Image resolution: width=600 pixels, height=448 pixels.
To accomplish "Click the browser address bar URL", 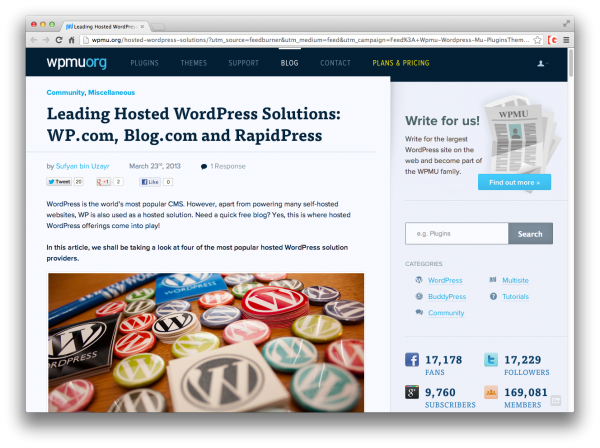I will 311,40.
